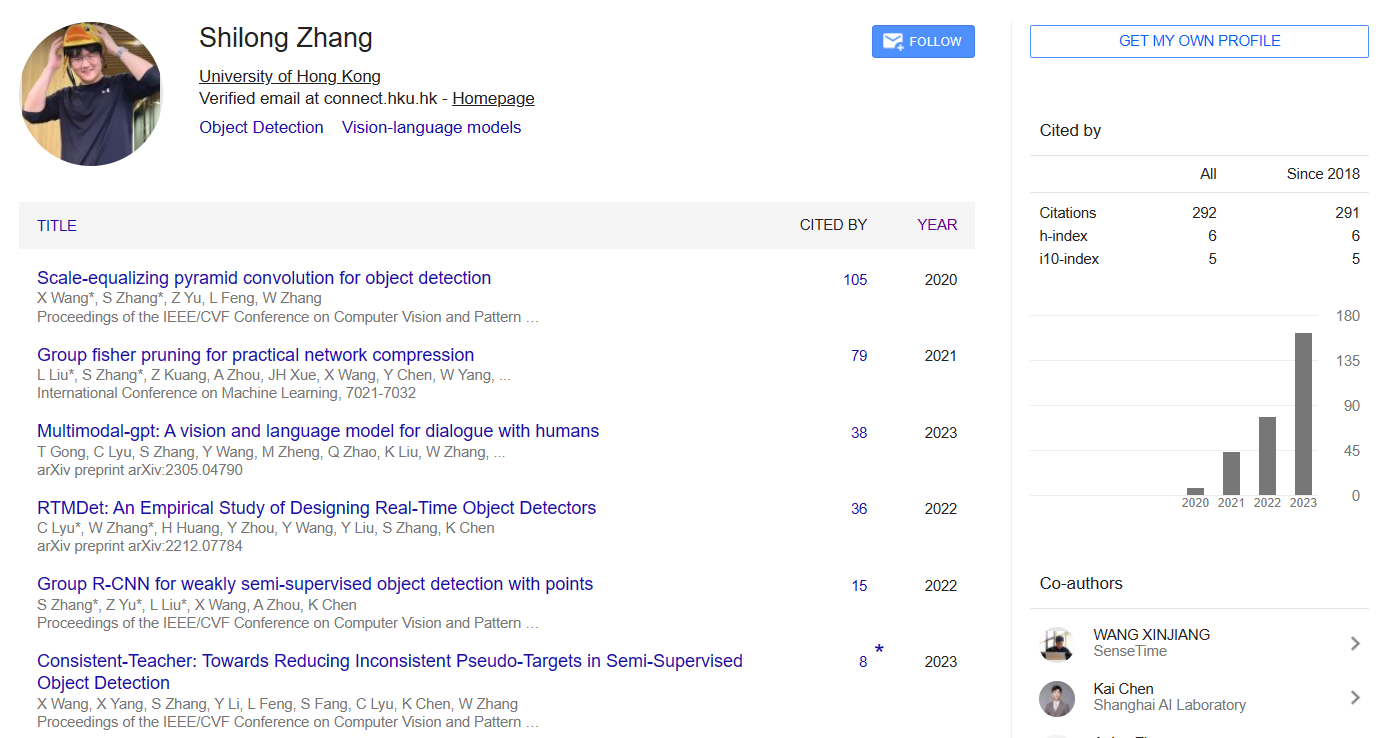View 105 citations of pyramid convolution paper
This screenshot has width=1394, height=738.
pos(855,280)
